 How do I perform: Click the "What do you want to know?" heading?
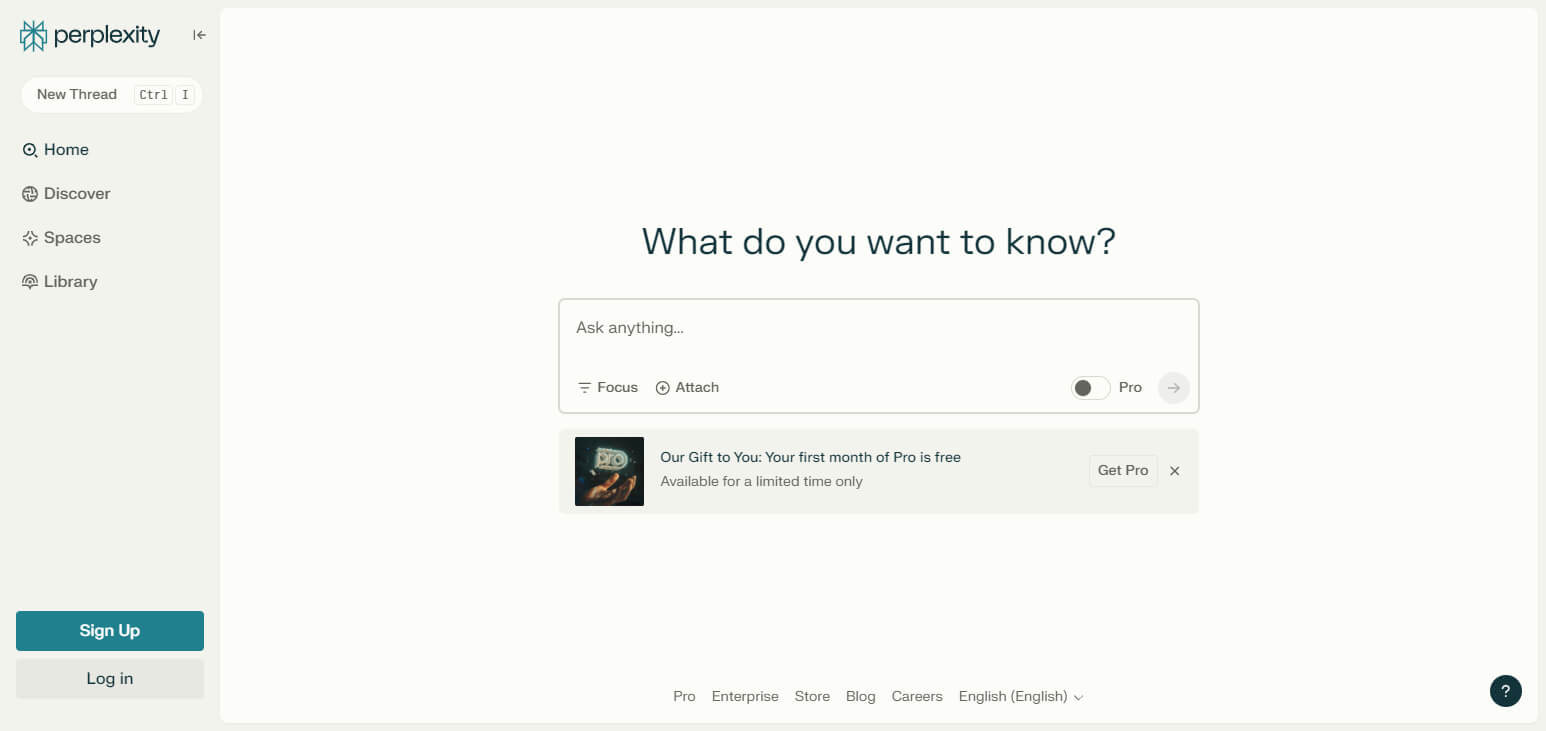click(x=878, y=242)
